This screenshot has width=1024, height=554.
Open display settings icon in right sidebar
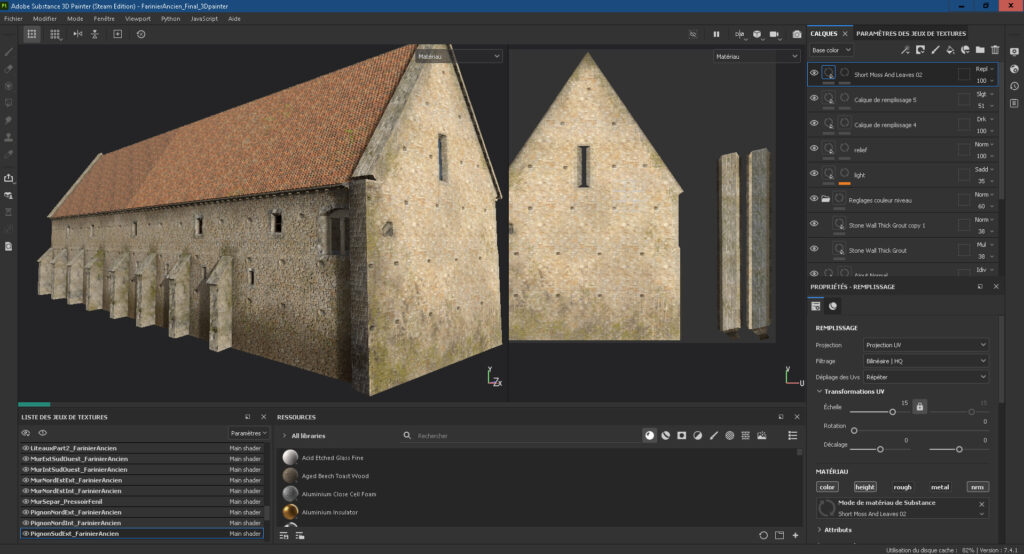1014,52
